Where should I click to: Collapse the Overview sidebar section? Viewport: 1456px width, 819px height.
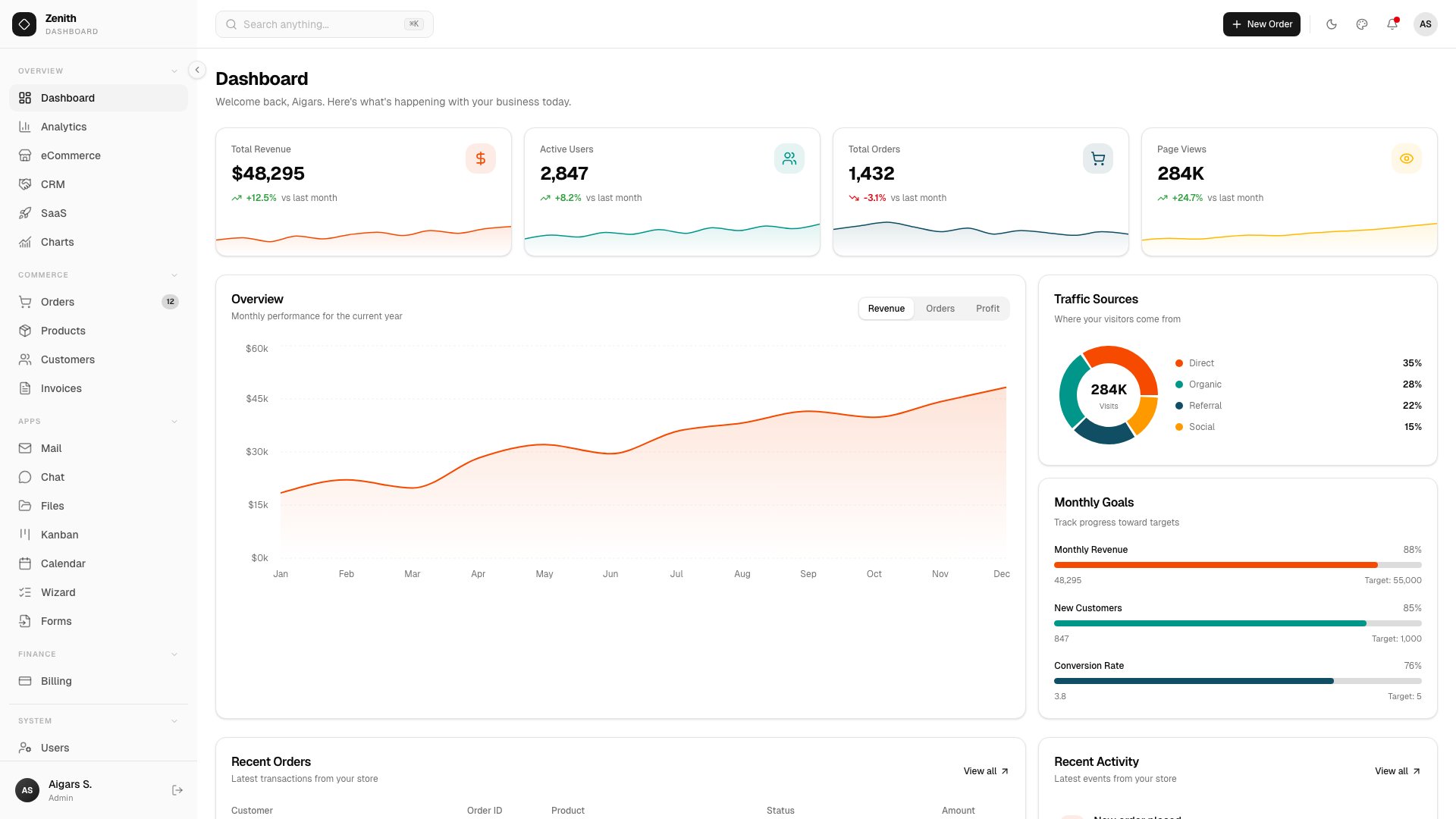[x=175, y=70]
